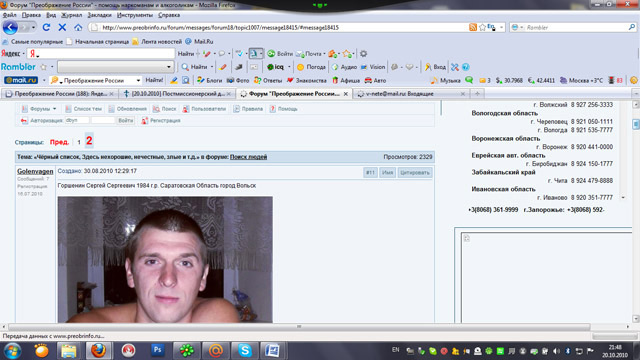Open Photoshop from the taskbar
The width and height of the screenshot is (640, 360).
pos(158,351)
